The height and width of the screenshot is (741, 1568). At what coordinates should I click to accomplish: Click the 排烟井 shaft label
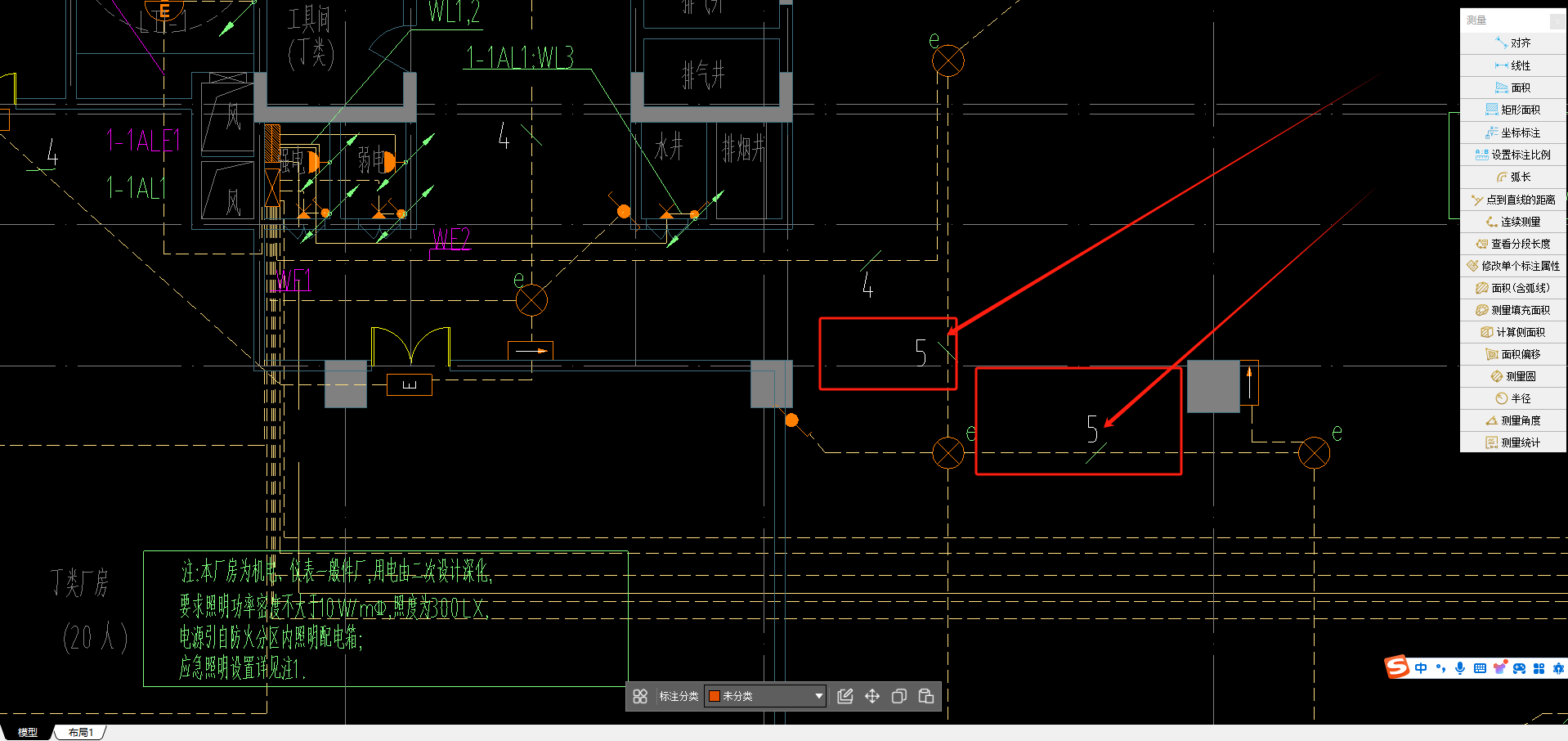[x=744, y=149]
